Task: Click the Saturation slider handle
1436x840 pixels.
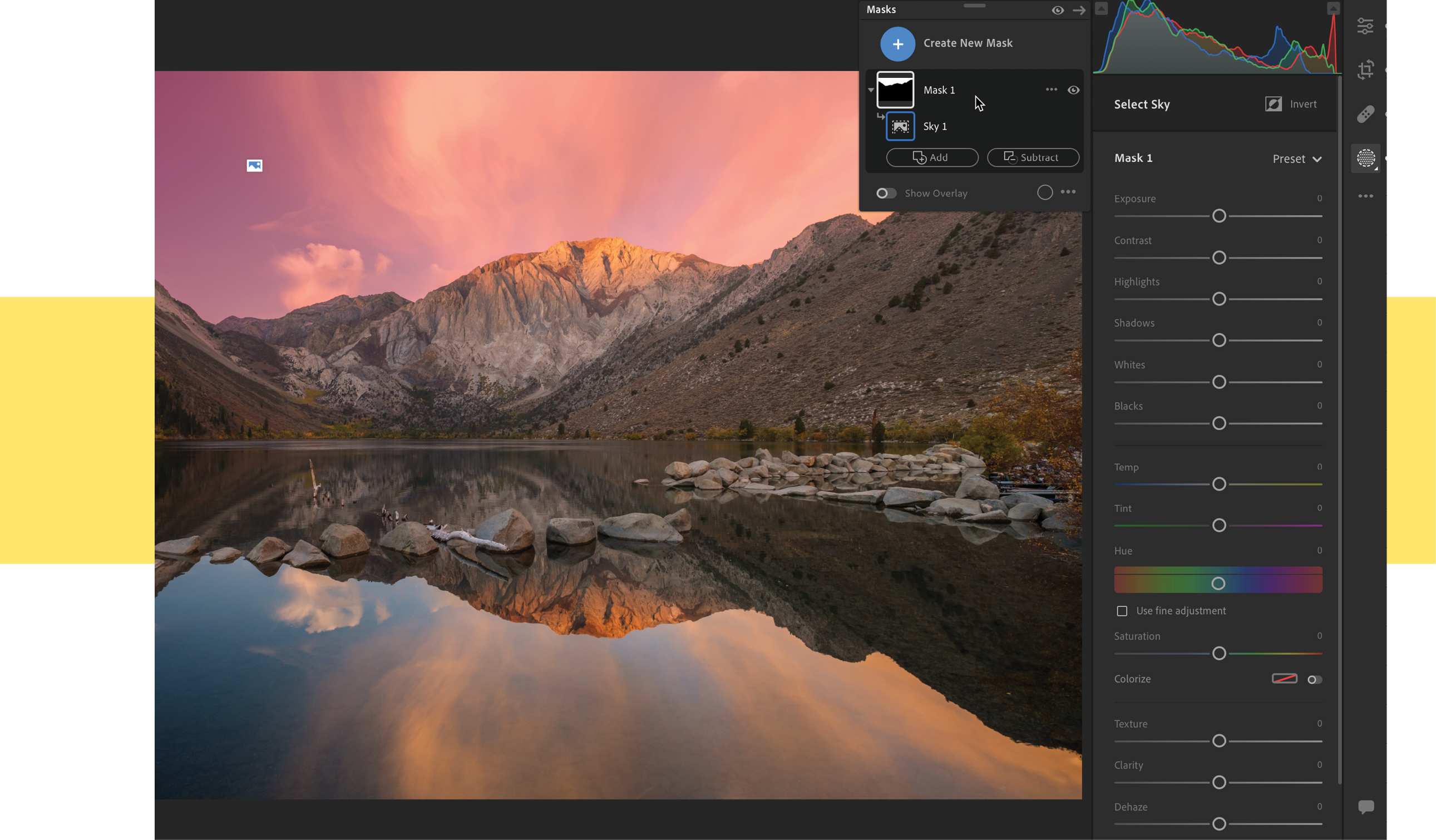Action: [1219, 654]
